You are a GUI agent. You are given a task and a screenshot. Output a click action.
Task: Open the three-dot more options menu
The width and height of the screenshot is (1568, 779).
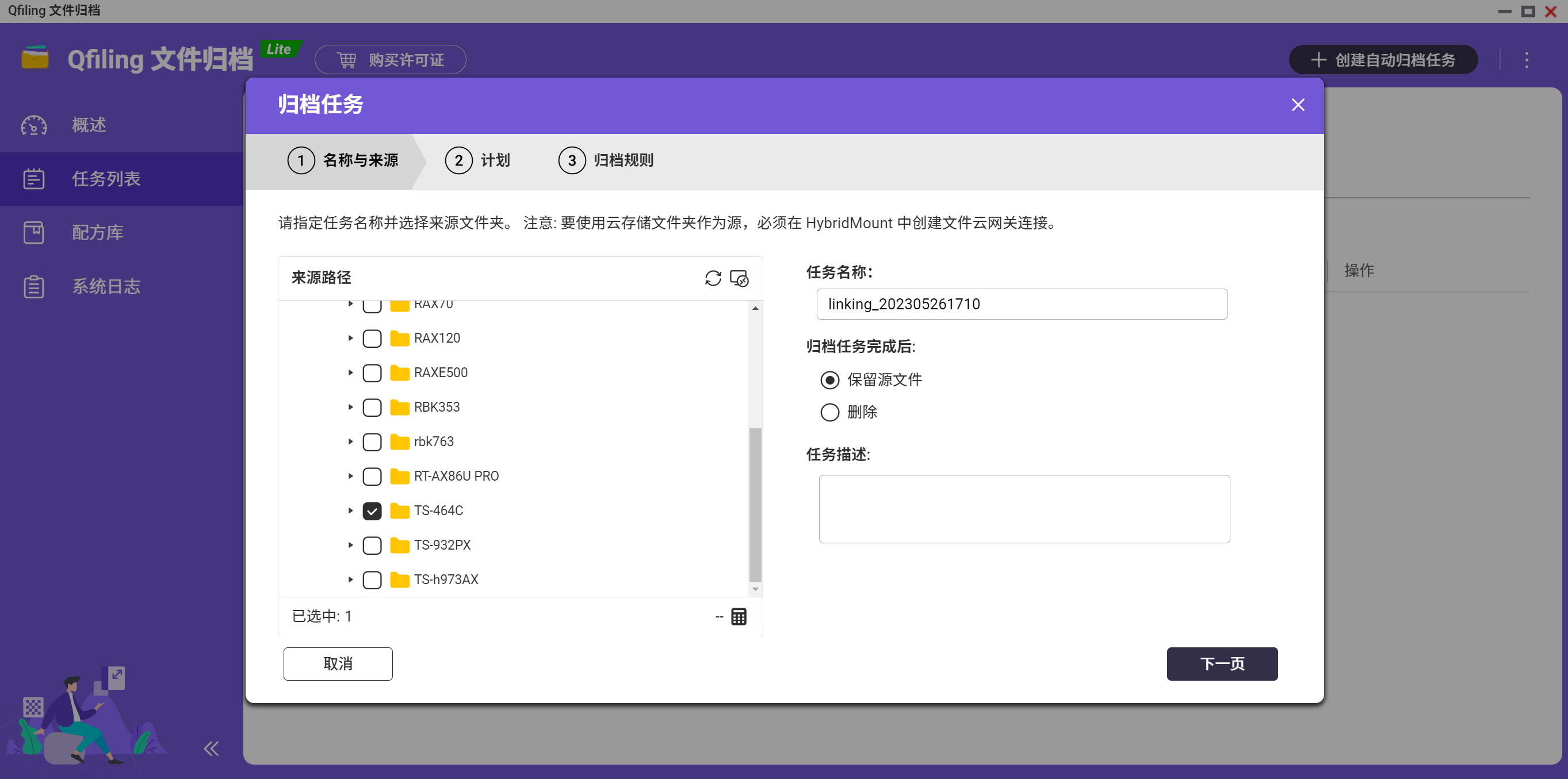(1526, 60)
